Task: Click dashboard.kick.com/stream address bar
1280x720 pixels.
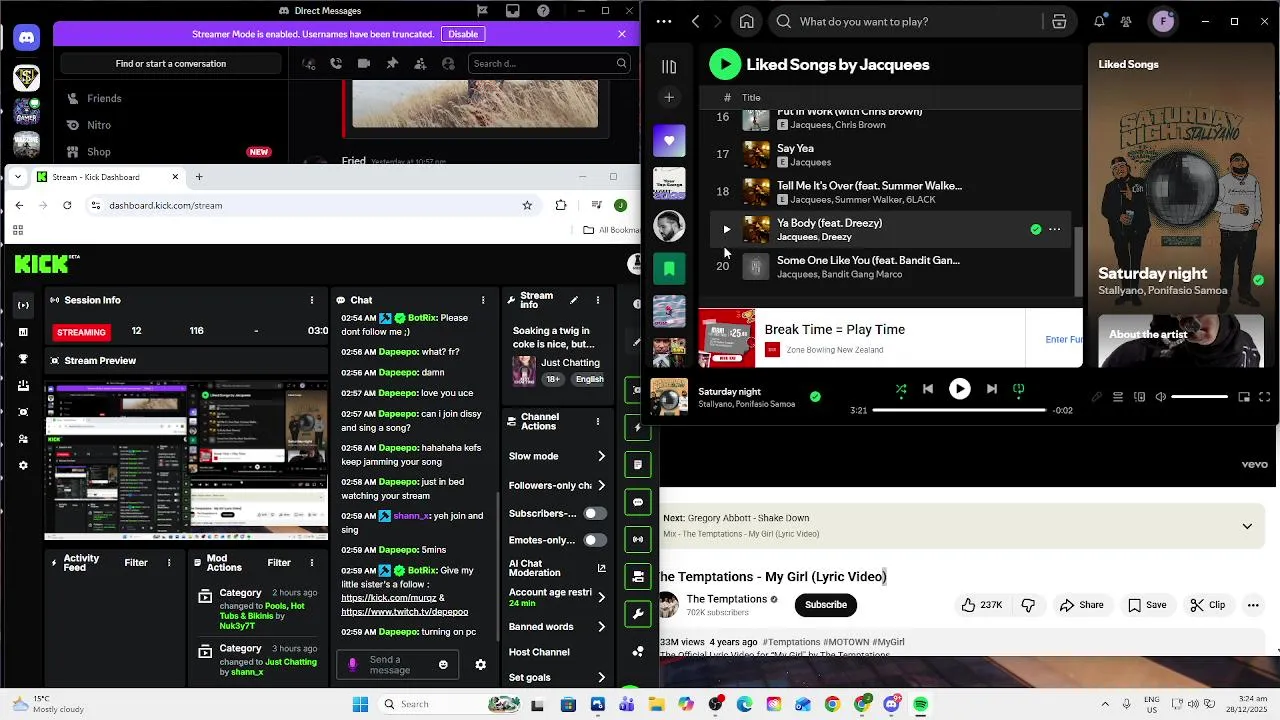Action: pos(310,205)
